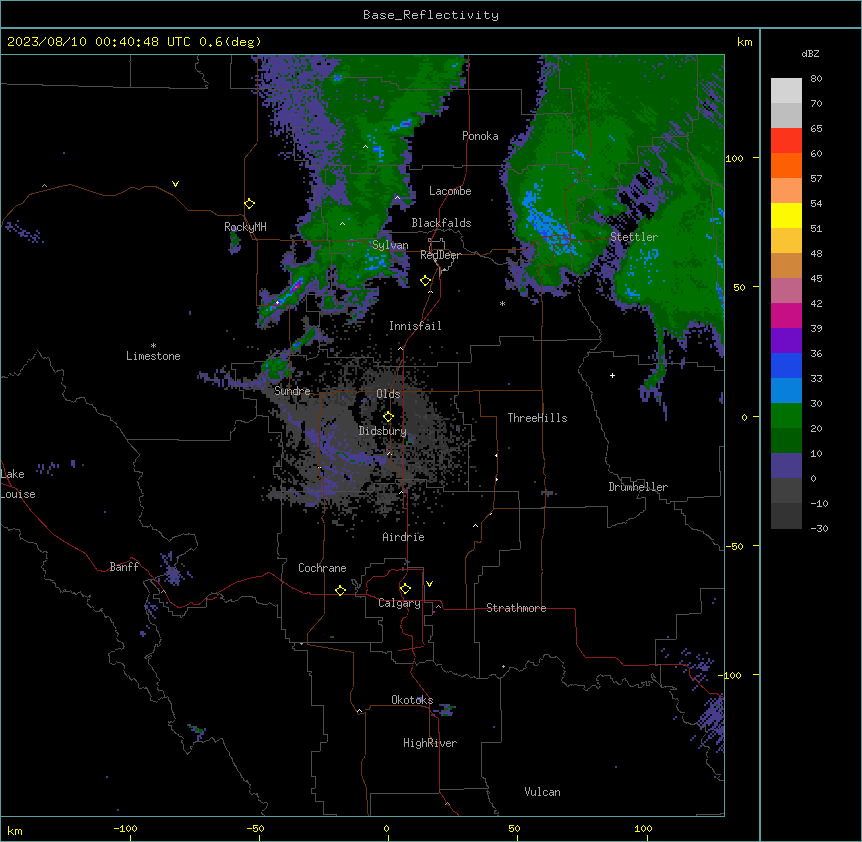Viewport: 862px width, 842px height.
Task: Click the Lacombe city label
Action: (x=450, y=191)
